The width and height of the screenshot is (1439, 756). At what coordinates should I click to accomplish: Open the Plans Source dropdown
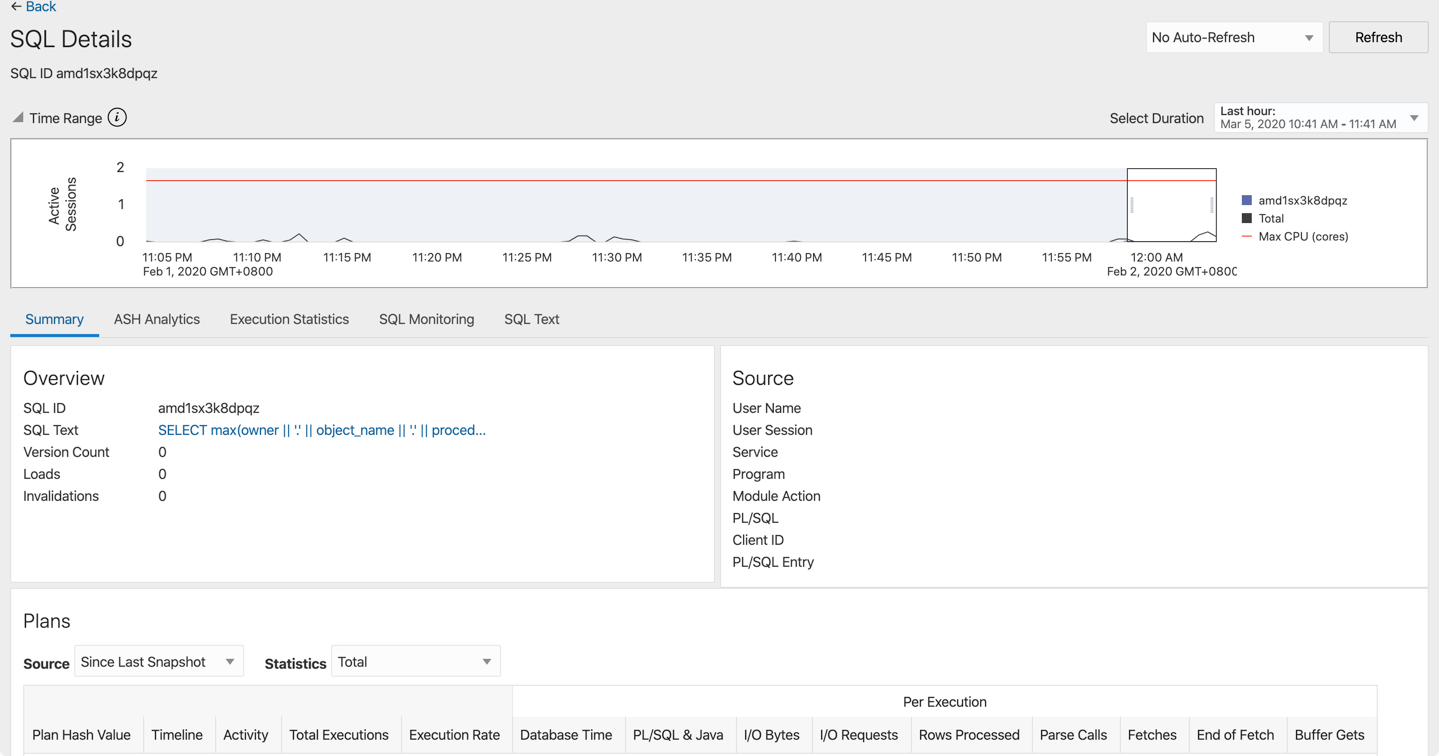tap(158, 661)
